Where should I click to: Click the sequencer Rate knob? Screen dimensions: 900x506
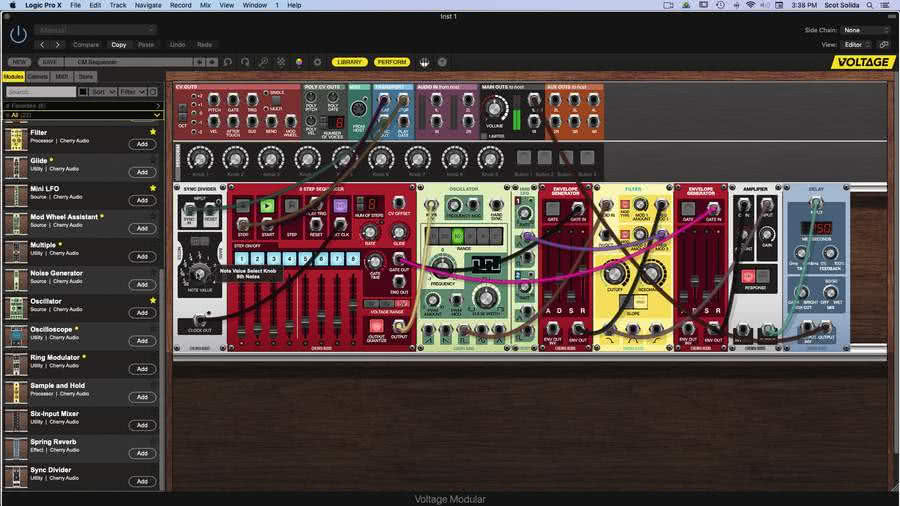pos(370,232)
